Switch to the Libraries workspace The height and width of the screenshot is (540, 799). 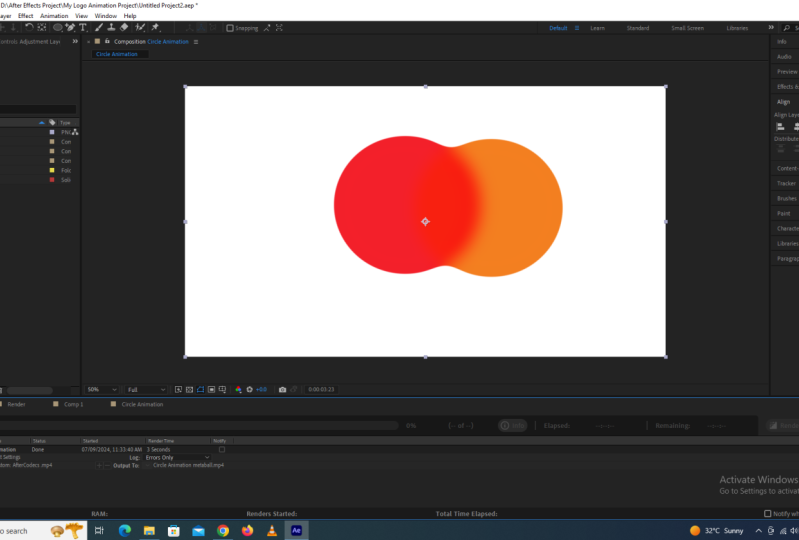coord(737,28)
